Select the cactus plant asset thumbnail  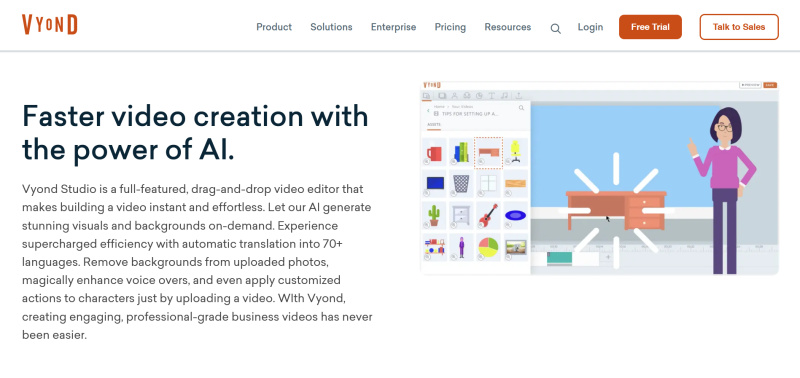[434, 215]
